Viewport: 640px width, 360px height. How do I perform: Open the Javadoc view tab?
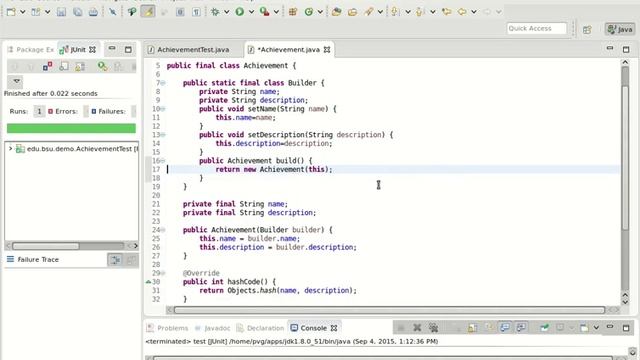click(212, 328)
